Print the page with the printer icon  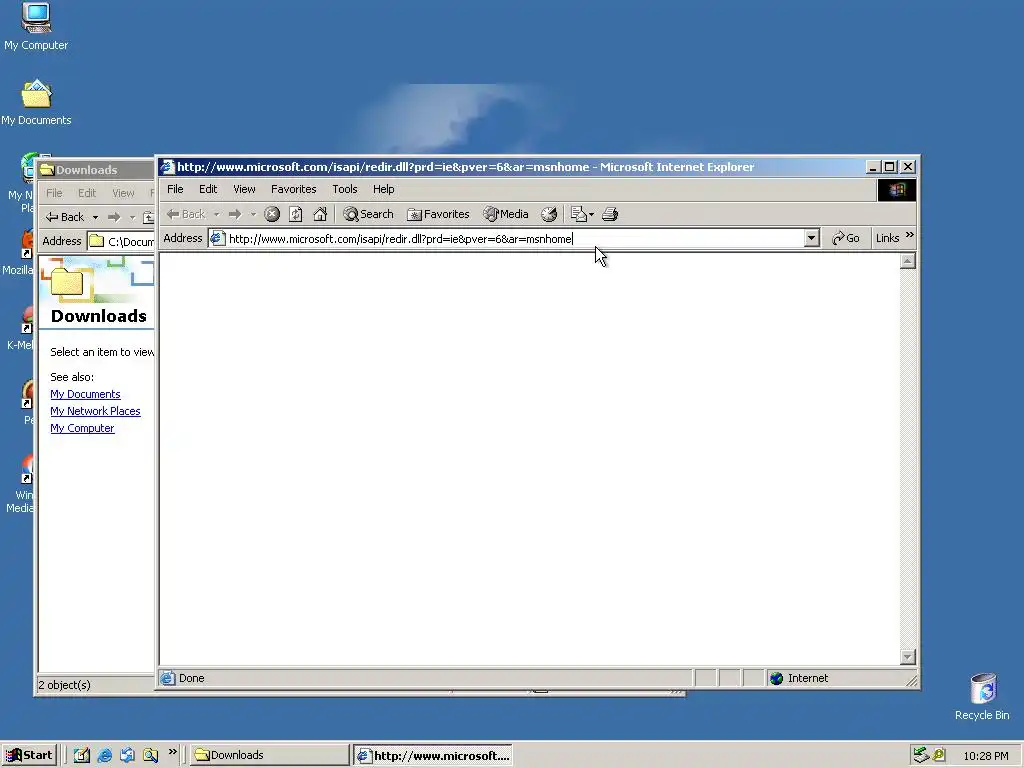610,214
